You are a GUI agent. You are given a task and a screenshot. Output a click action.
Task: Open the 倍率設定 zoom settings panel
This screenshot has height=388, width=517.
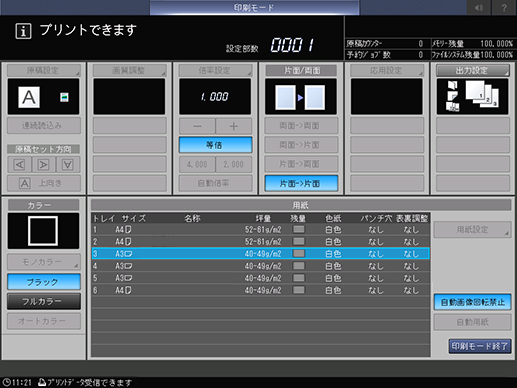215,71
